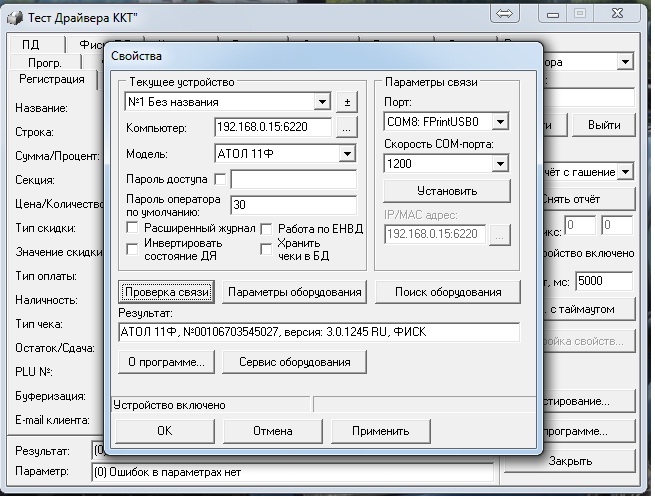Screen dimensions: 655x501
Task: Click the Параметры оборудования button
Action: [294, 292]
